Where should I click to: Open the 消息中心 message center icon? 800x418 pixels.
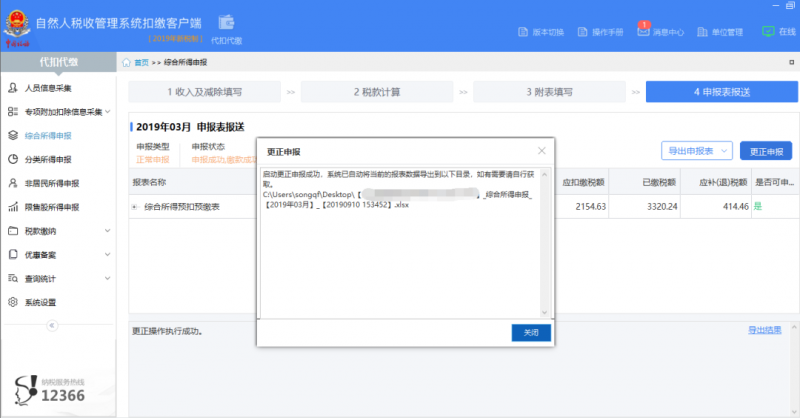pyautogui.click(x=643, y=32)
